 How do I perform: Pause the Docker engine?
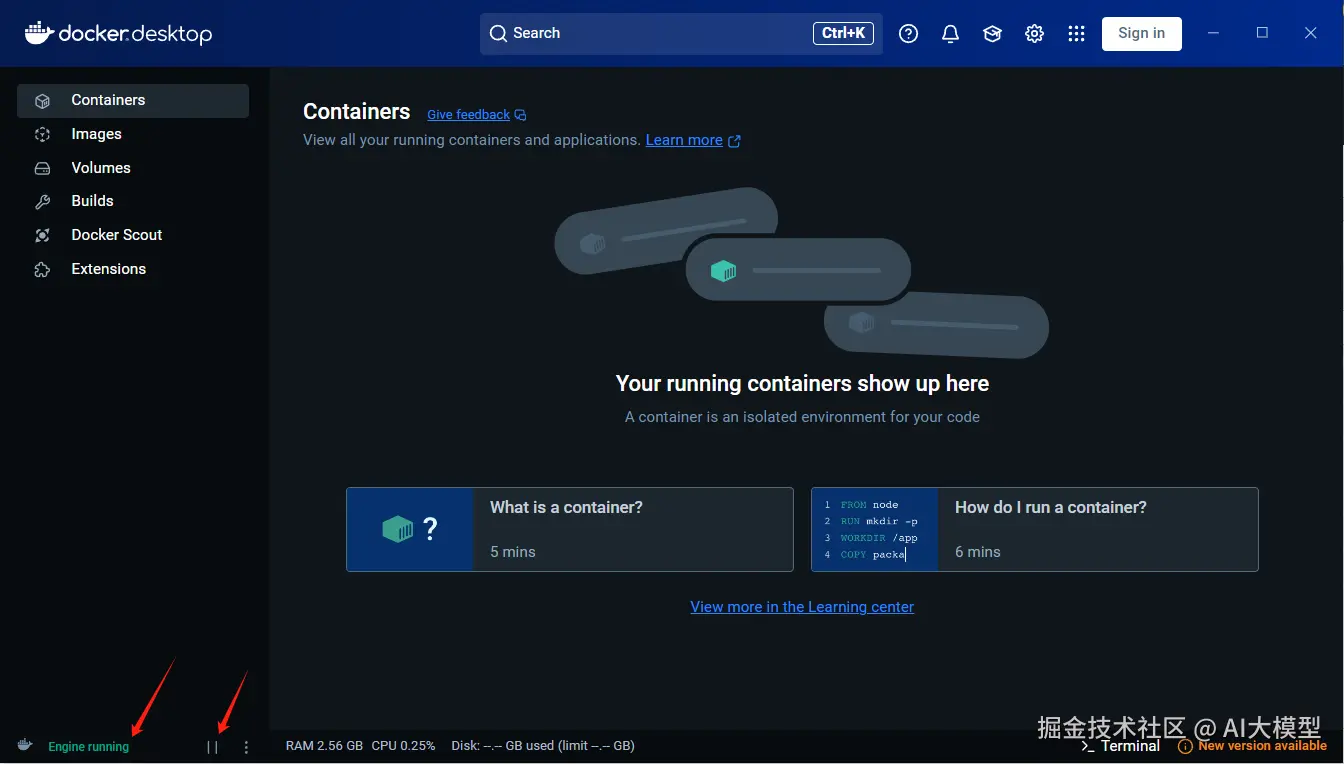pos(212,747)
